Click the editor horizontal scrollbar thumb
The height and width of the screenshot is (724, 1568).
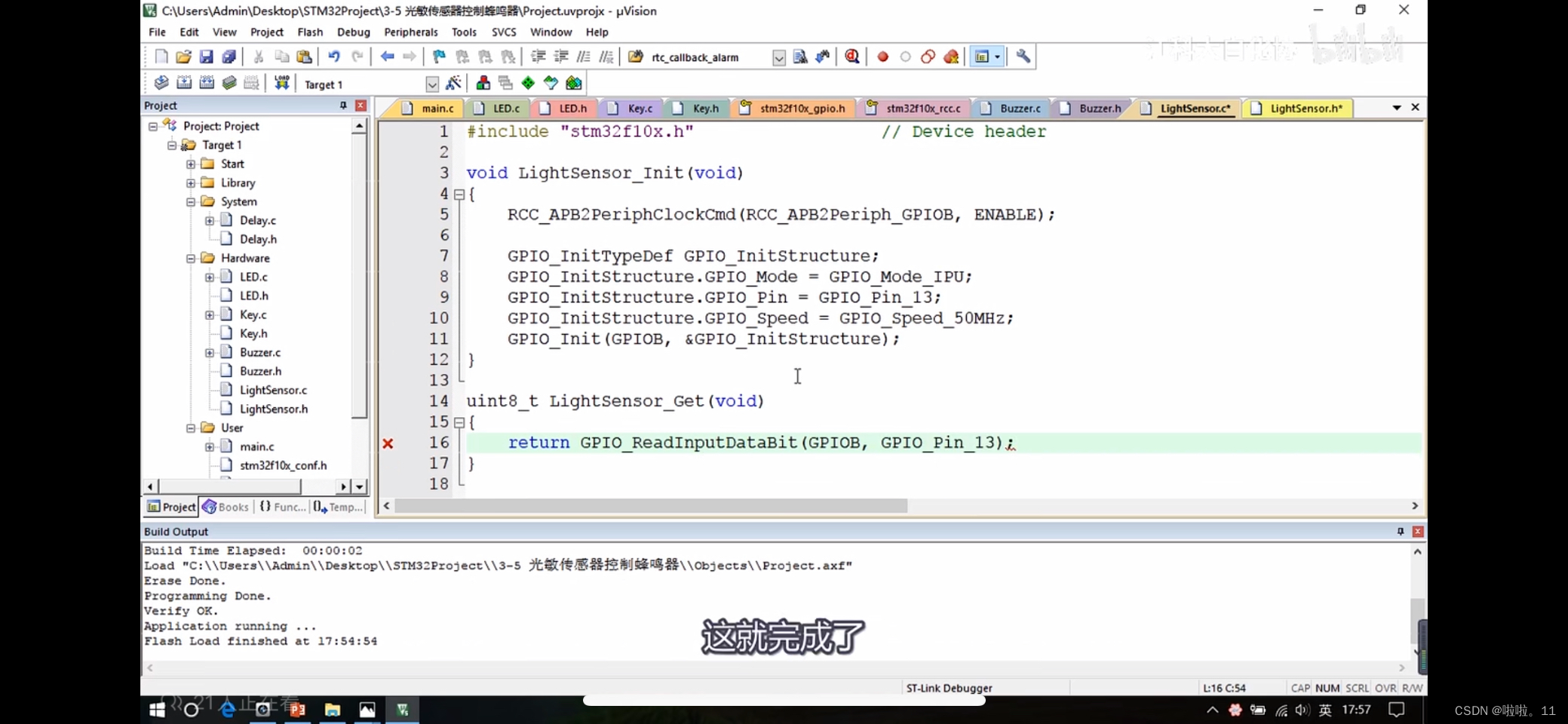point(651,506)
